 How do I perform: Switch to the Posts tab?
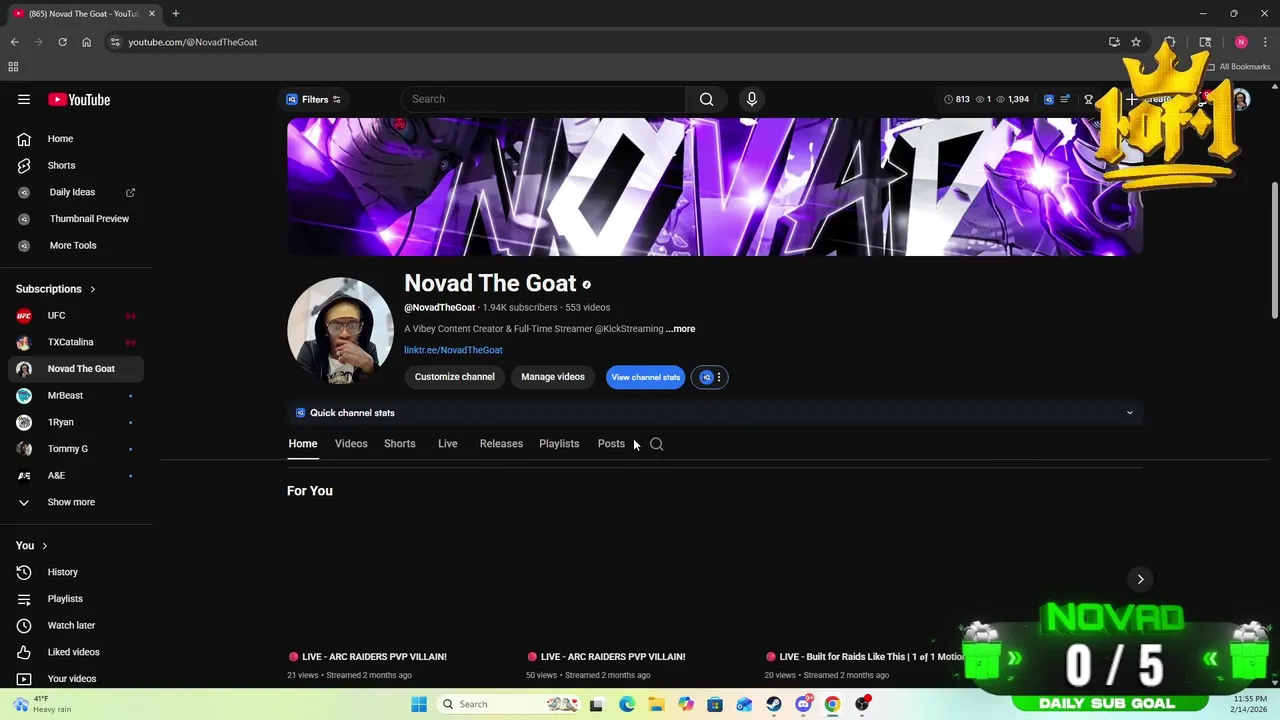(611, 444)
